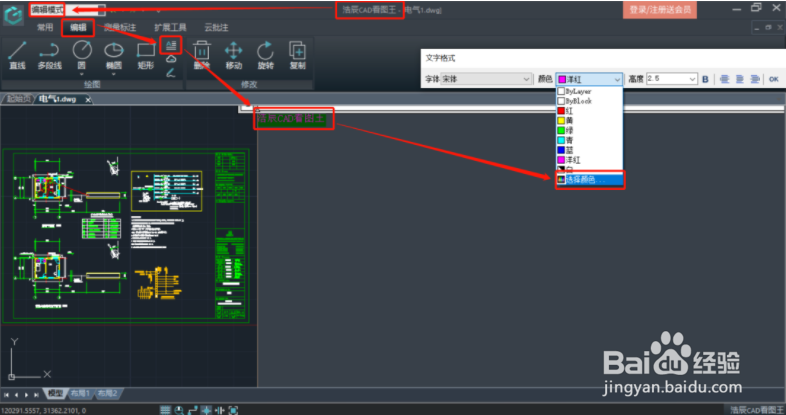
Task: Click the freehand sketch tool icon
Action: coord(171,73)
